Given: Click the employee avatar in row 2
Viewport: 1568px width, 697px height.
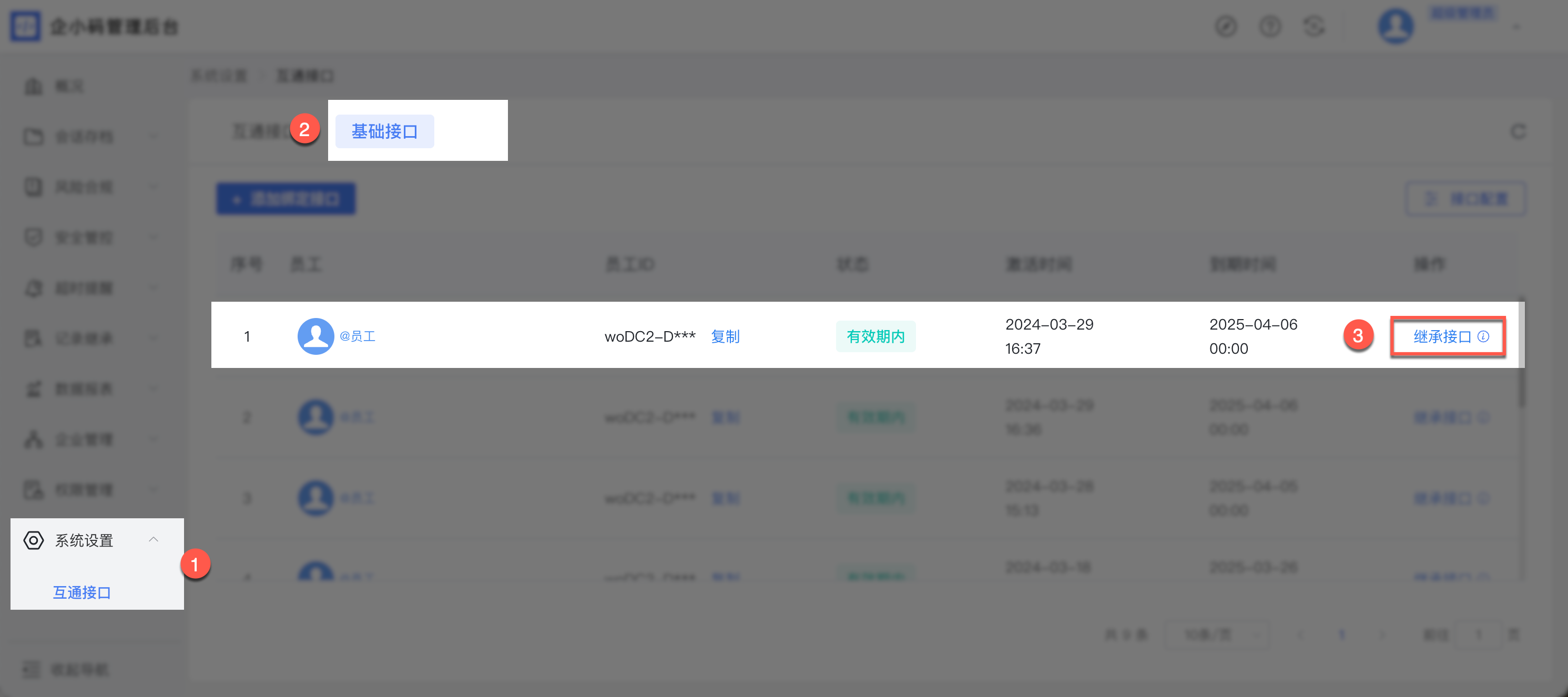Looking at the screenshot, I should click(315, 417).
